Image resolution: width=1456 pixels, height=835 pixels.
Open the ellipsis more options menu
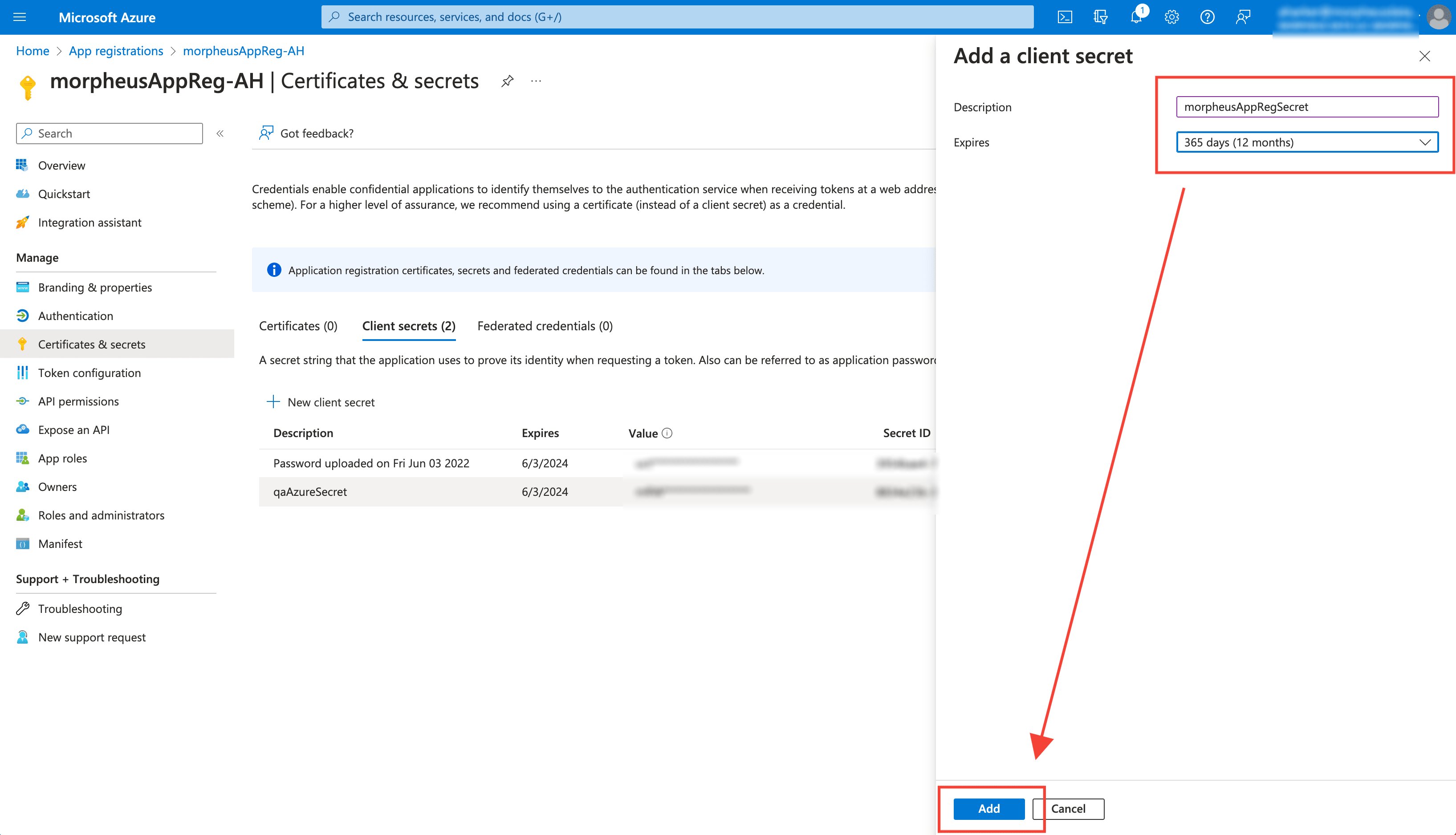click(x=536, y=81)
